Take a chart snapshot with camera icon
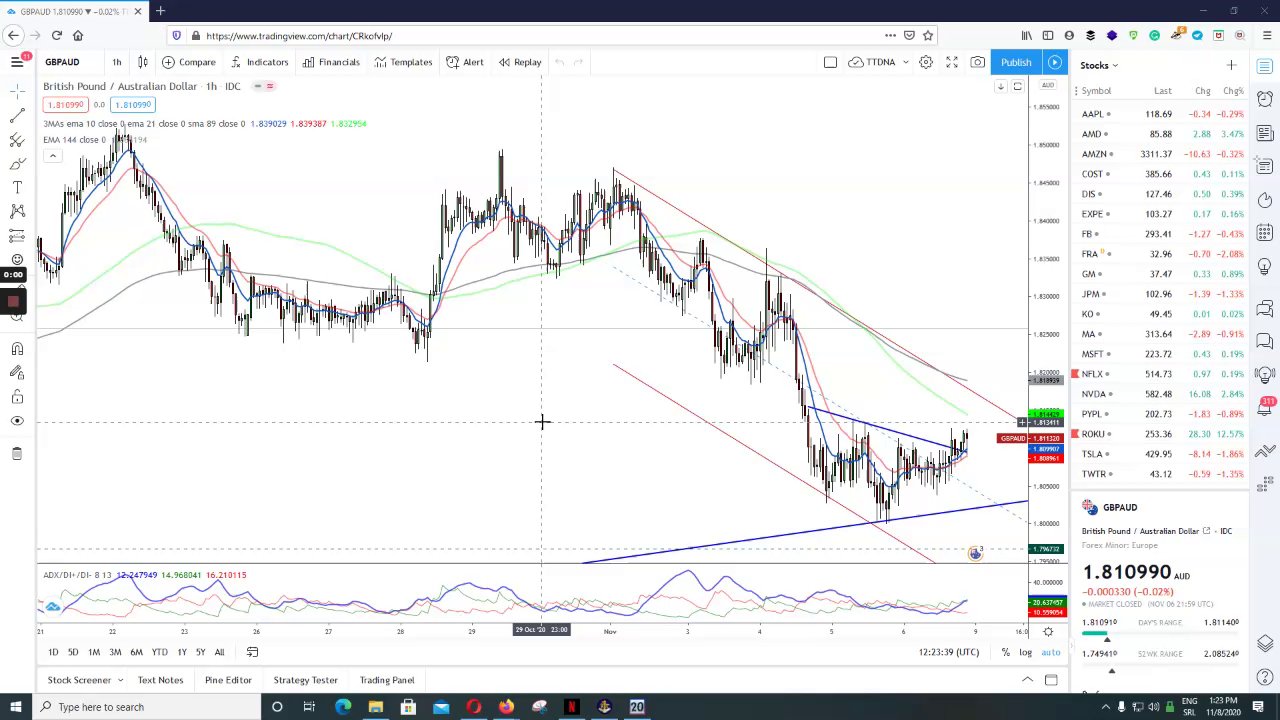 pos(977,62)
